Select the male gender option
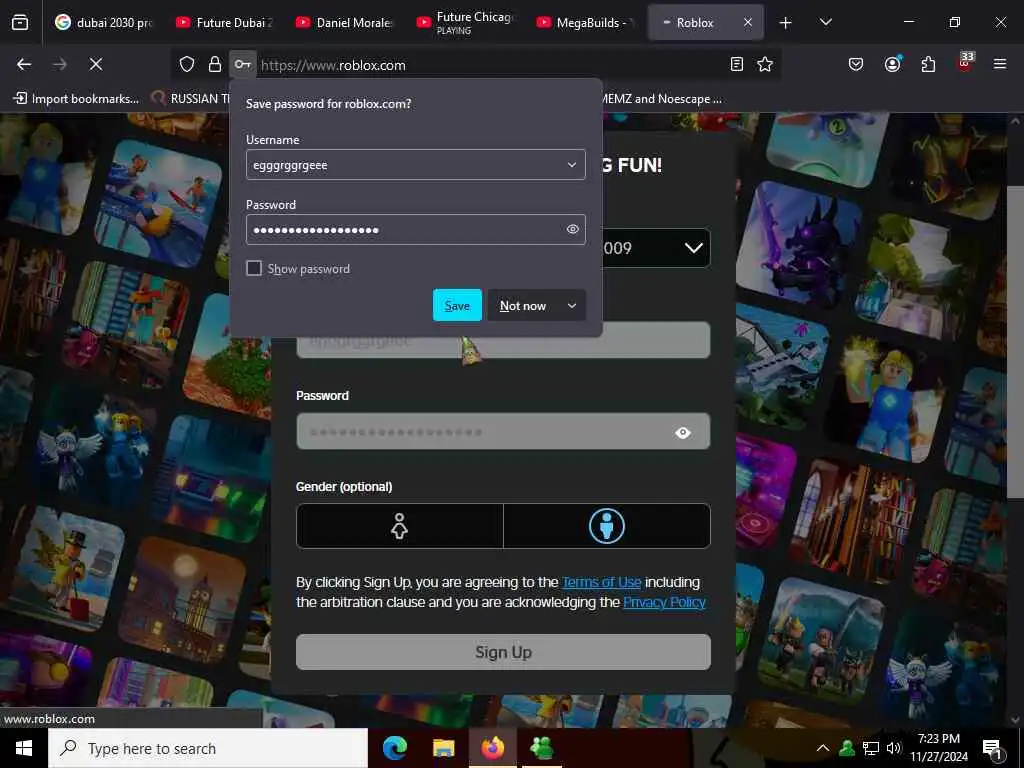 [x=607, y=526]
